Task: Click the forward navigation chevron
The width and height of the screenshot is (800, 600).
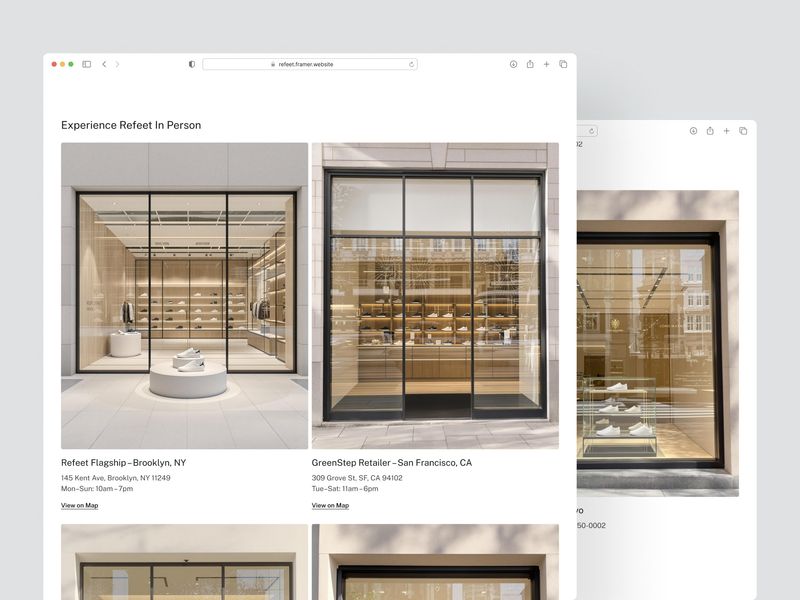Action: pos(118,62)
